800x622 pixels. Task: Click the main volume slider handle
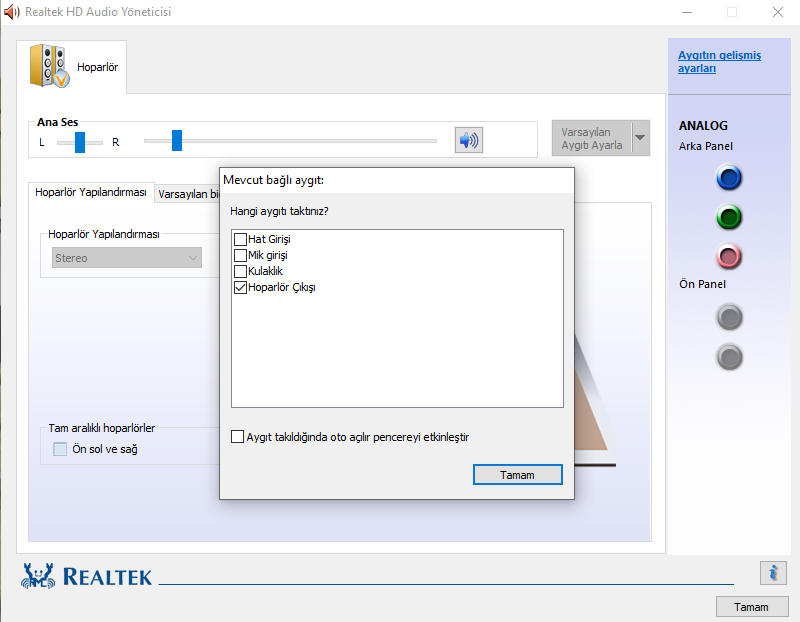177,140
